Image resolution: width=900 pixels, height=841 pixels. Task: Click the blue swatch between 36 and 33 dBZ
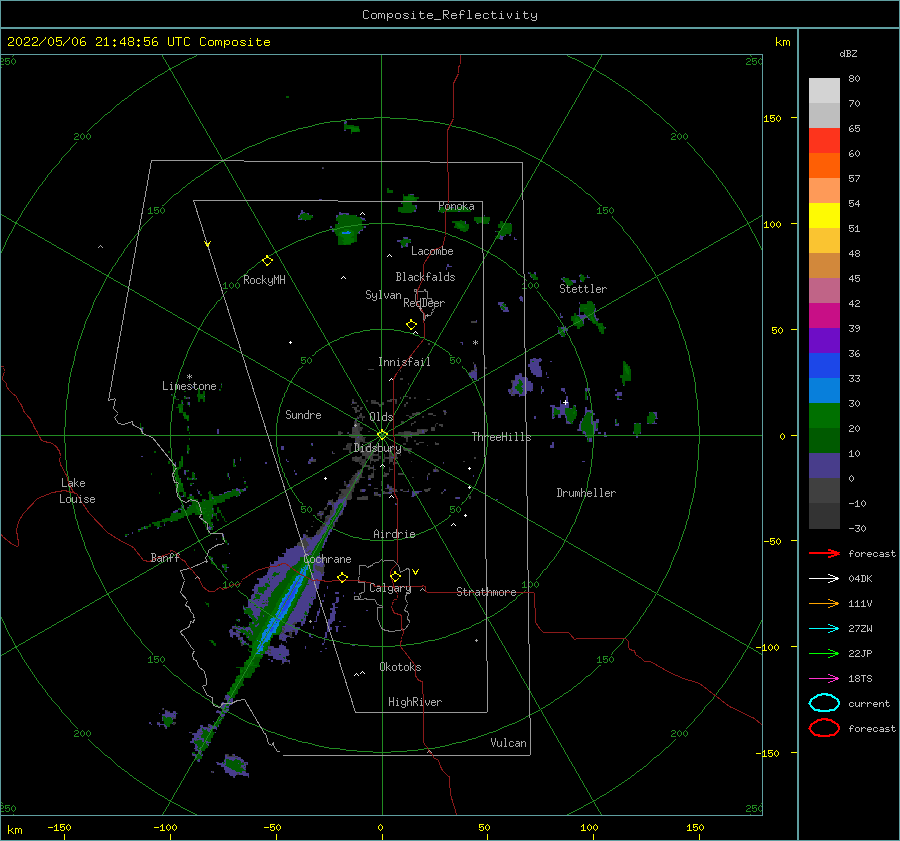[824, 365]
